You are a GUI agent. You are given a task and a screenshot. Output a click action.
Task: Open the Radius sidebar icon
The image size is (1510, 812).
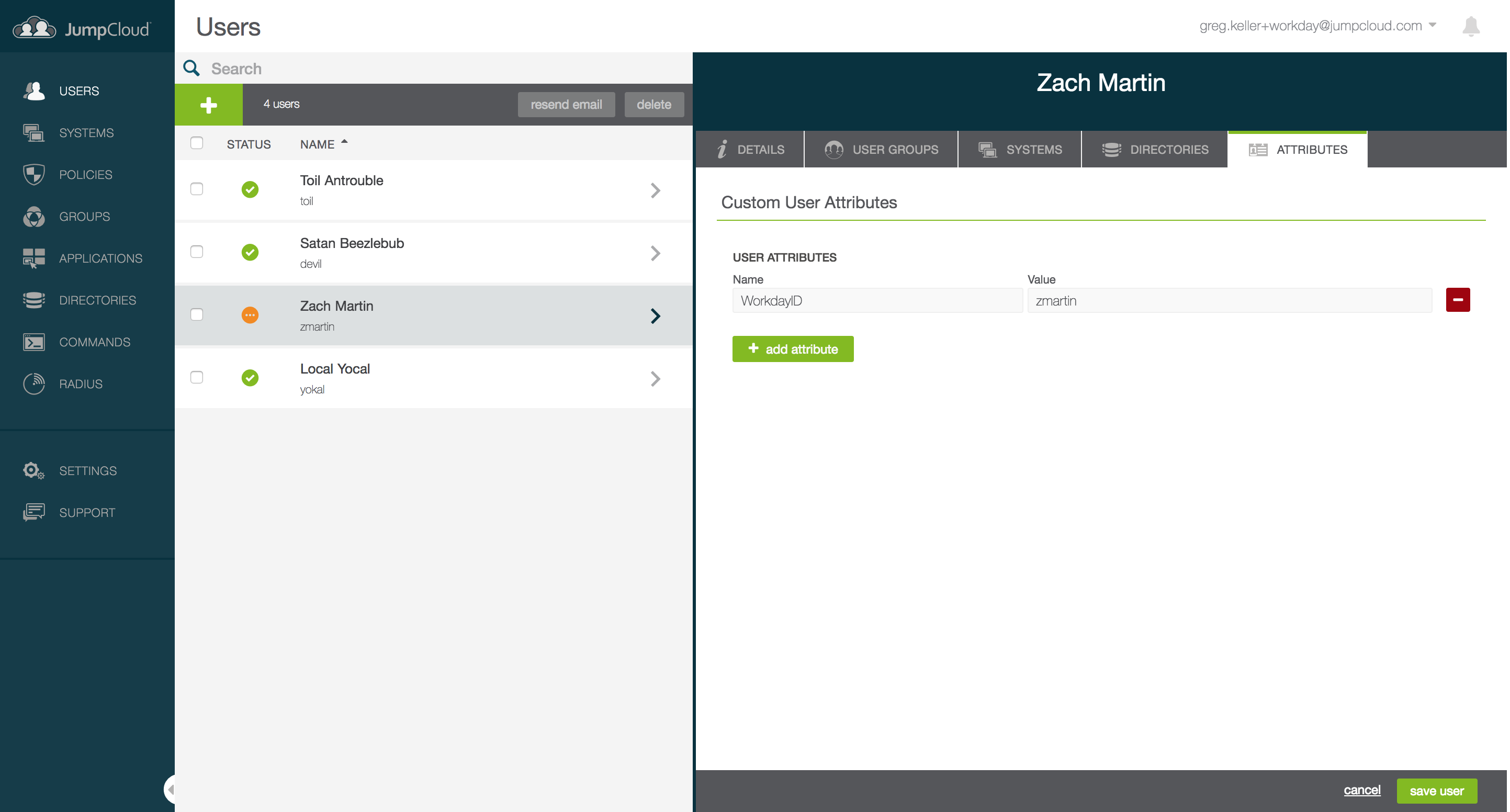click(33, 384)
